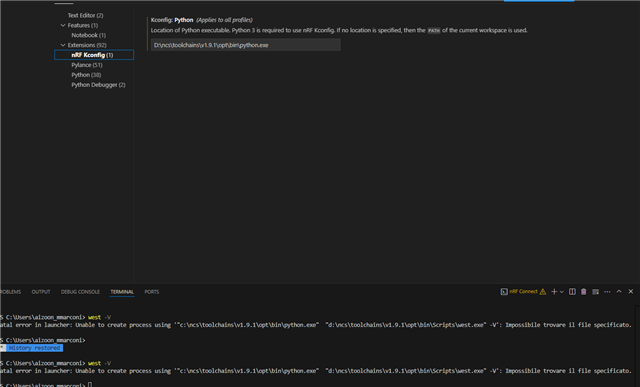Click the Kconfig: Python setting title
The width and height of the screenshot is (640, 387).
coord(172,20)
